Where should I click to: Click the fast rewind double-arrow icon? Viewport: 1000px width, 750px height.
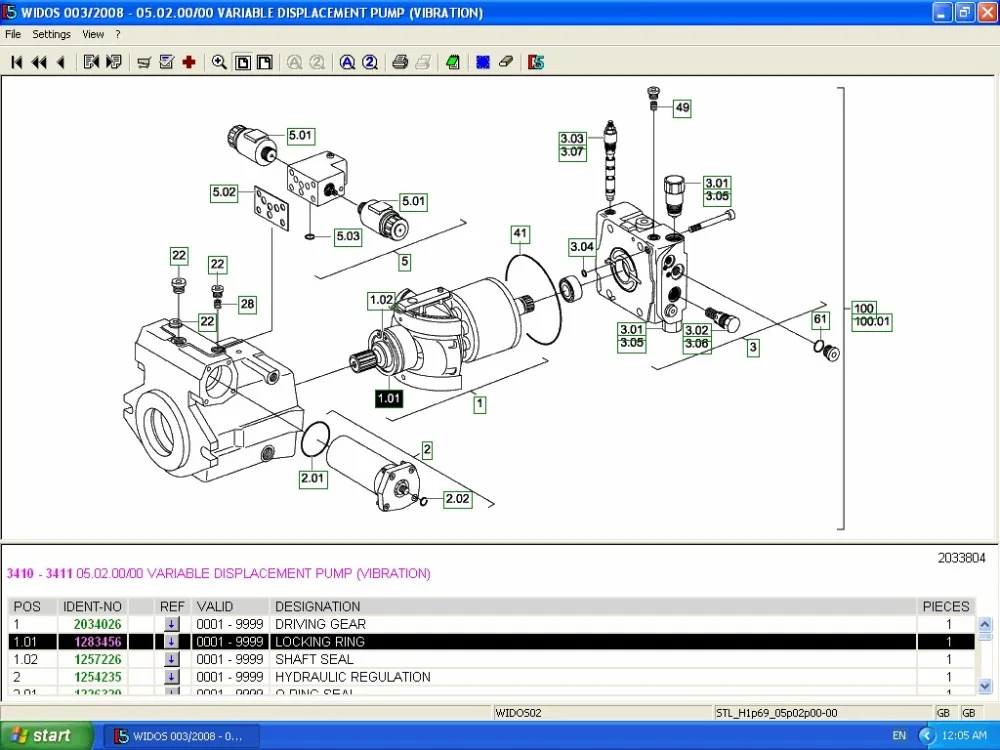point(39,62)
